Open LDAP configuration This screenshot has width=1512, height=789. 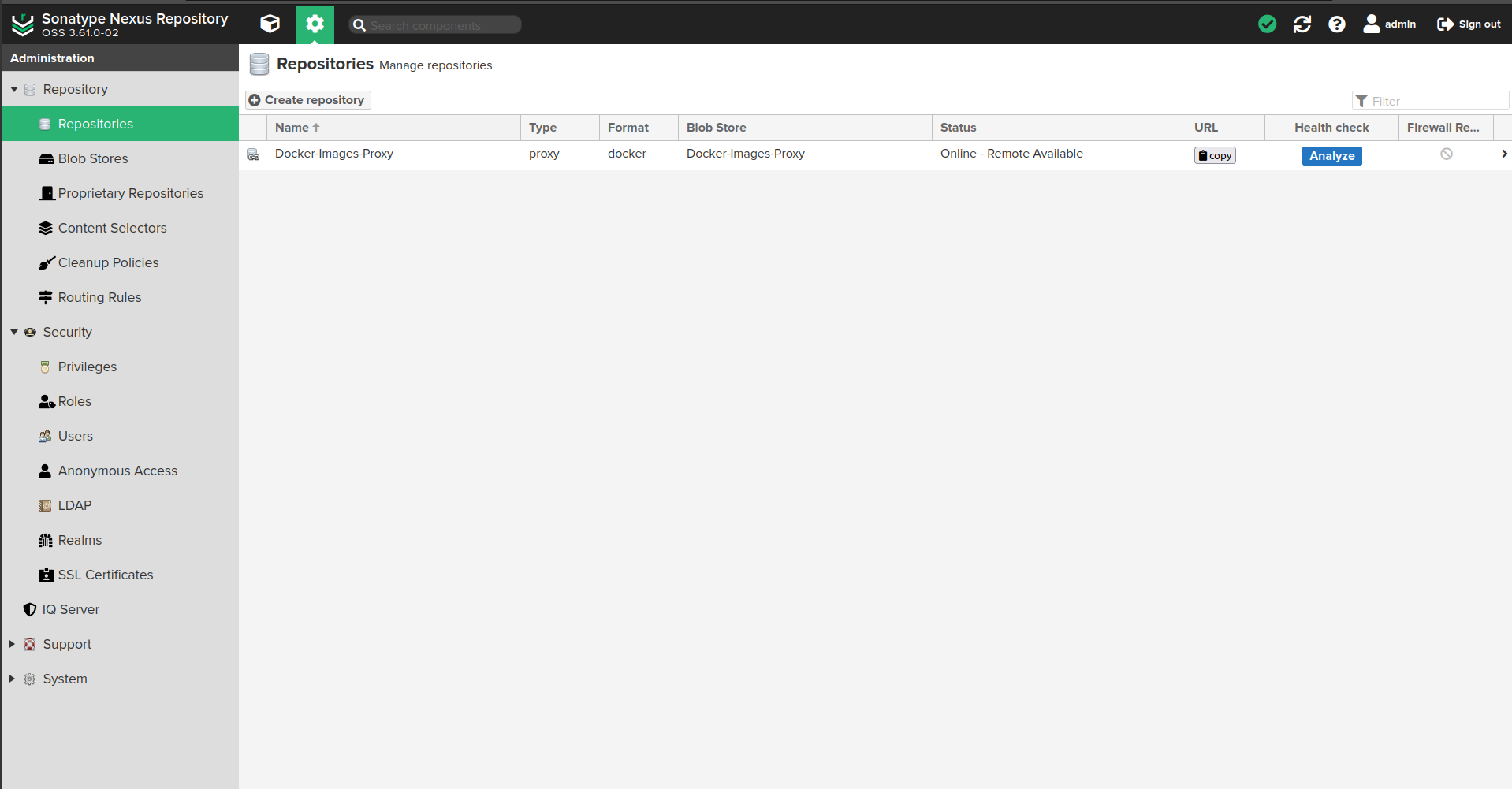click(x=121, y=505)
